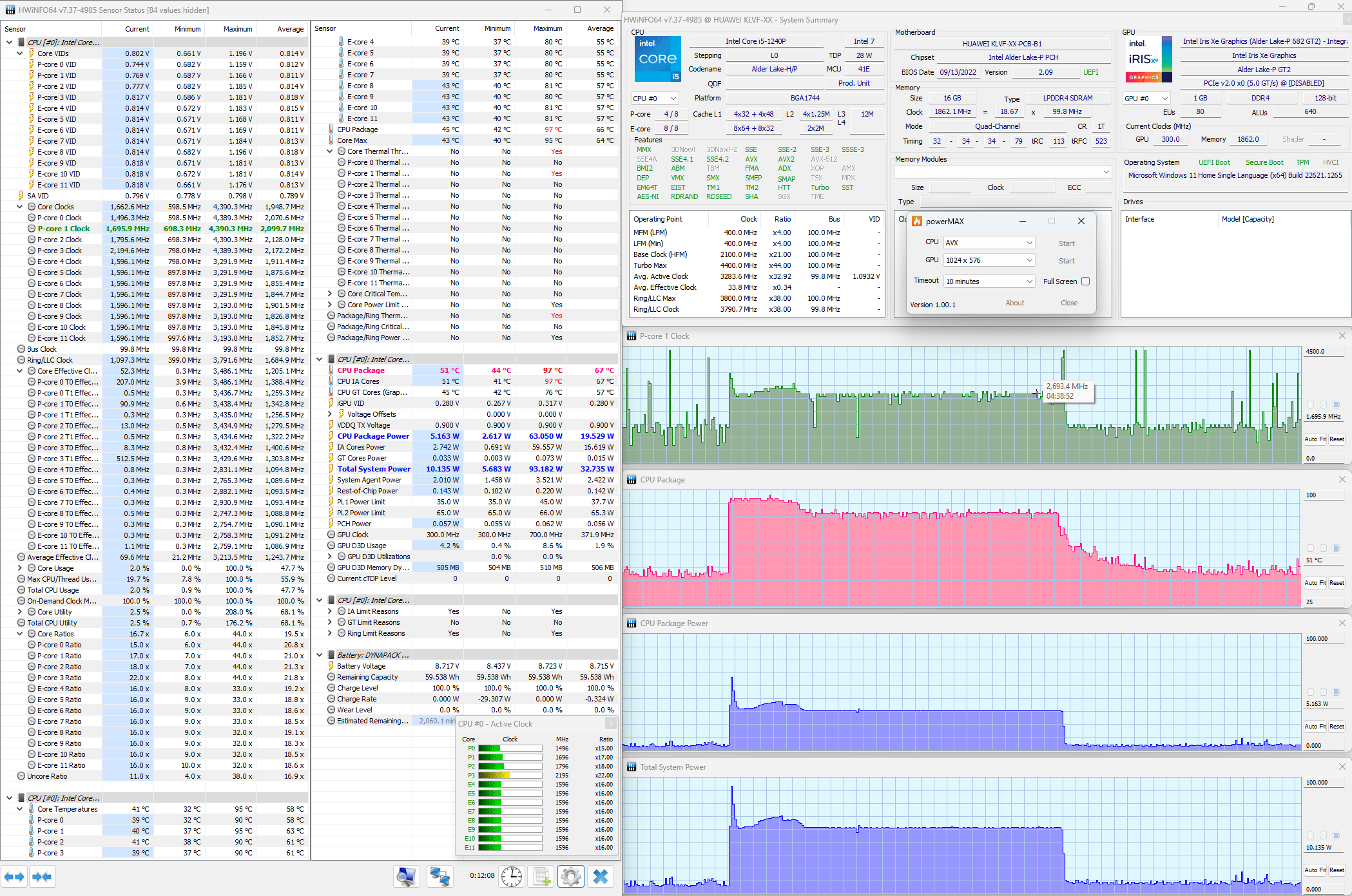Click the Operating Point column header

pyautogui.click(x=669, y=219)
